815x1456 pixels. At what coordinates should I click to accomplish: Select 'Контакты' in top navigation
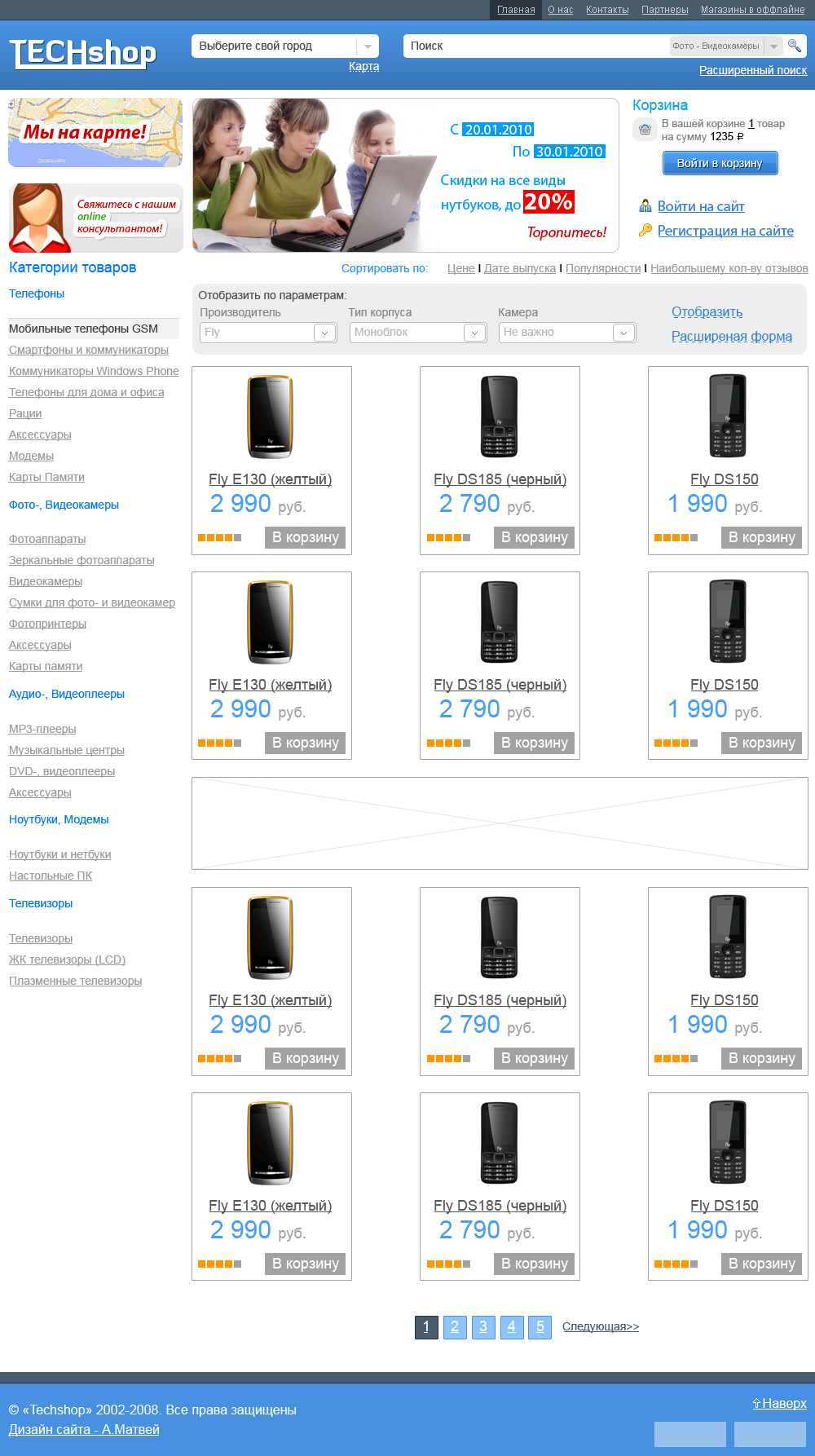tap(607, 10)
